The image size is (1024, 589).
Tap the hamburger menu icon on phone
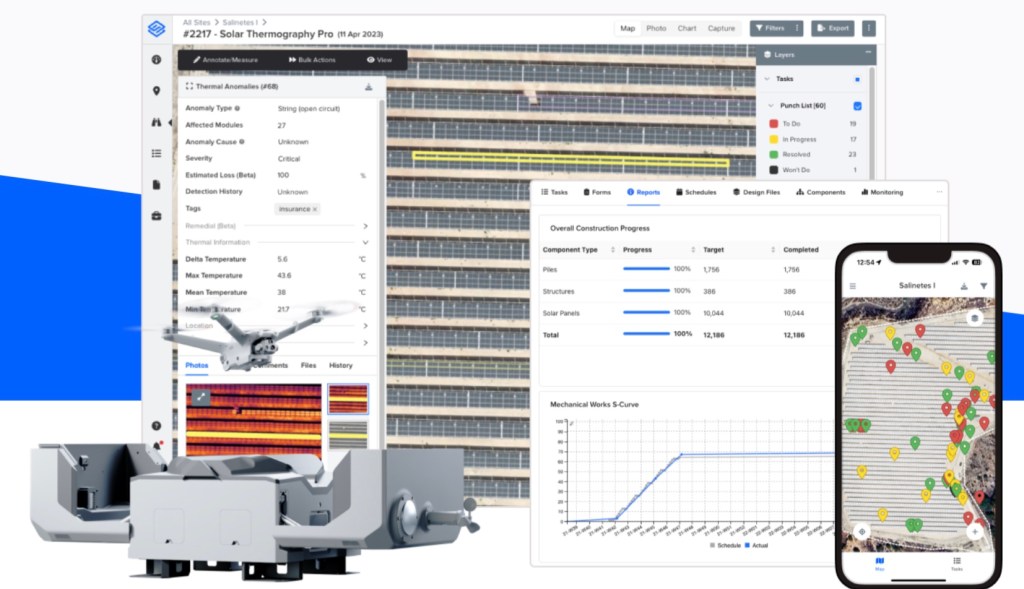[853, 286]
